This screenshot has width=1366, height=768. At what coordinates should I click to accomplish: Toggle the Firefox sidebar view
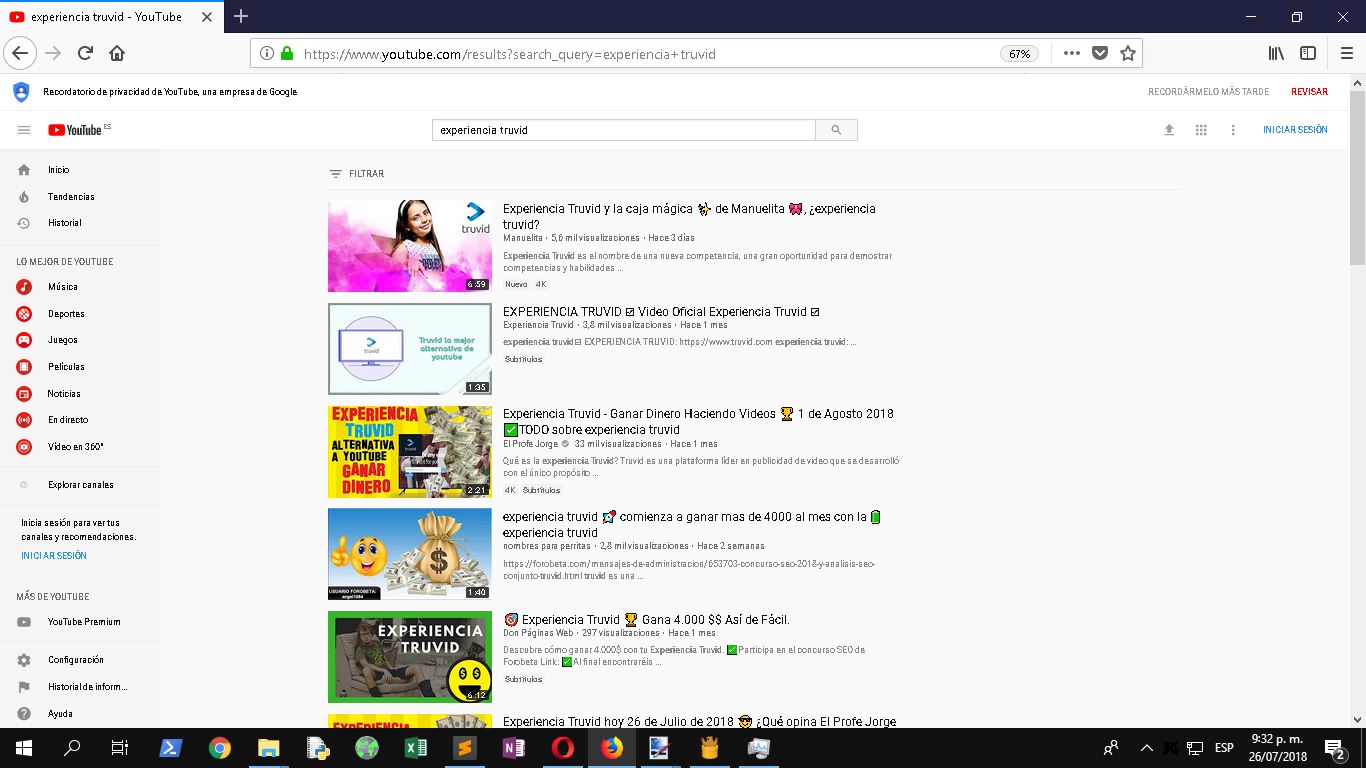[1307, 54]
